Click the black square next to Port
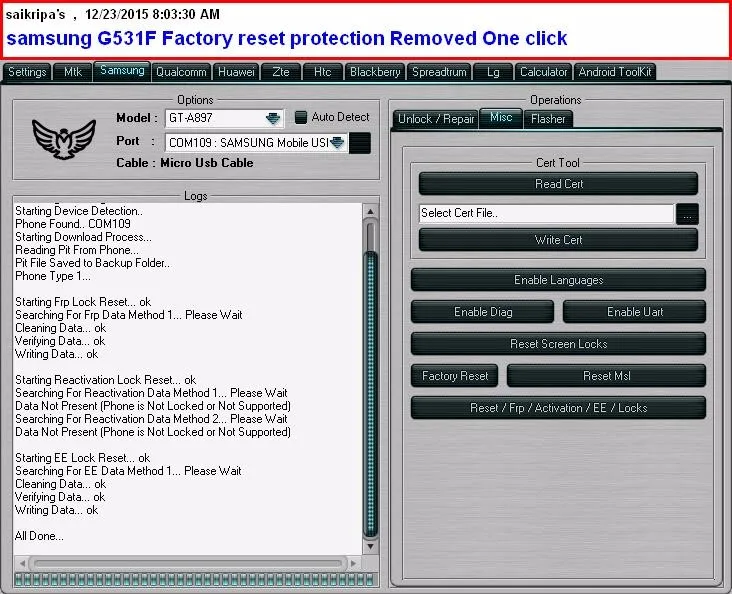This screenshot has width=732, height=594. point(360,143)
